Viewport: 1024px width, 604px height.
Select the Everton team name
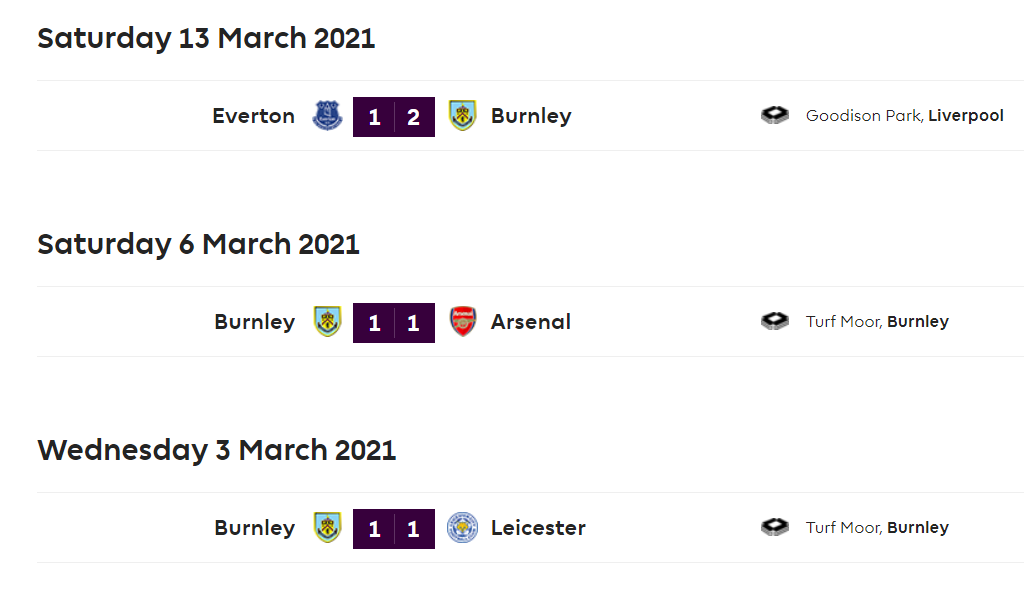(253, 116)
